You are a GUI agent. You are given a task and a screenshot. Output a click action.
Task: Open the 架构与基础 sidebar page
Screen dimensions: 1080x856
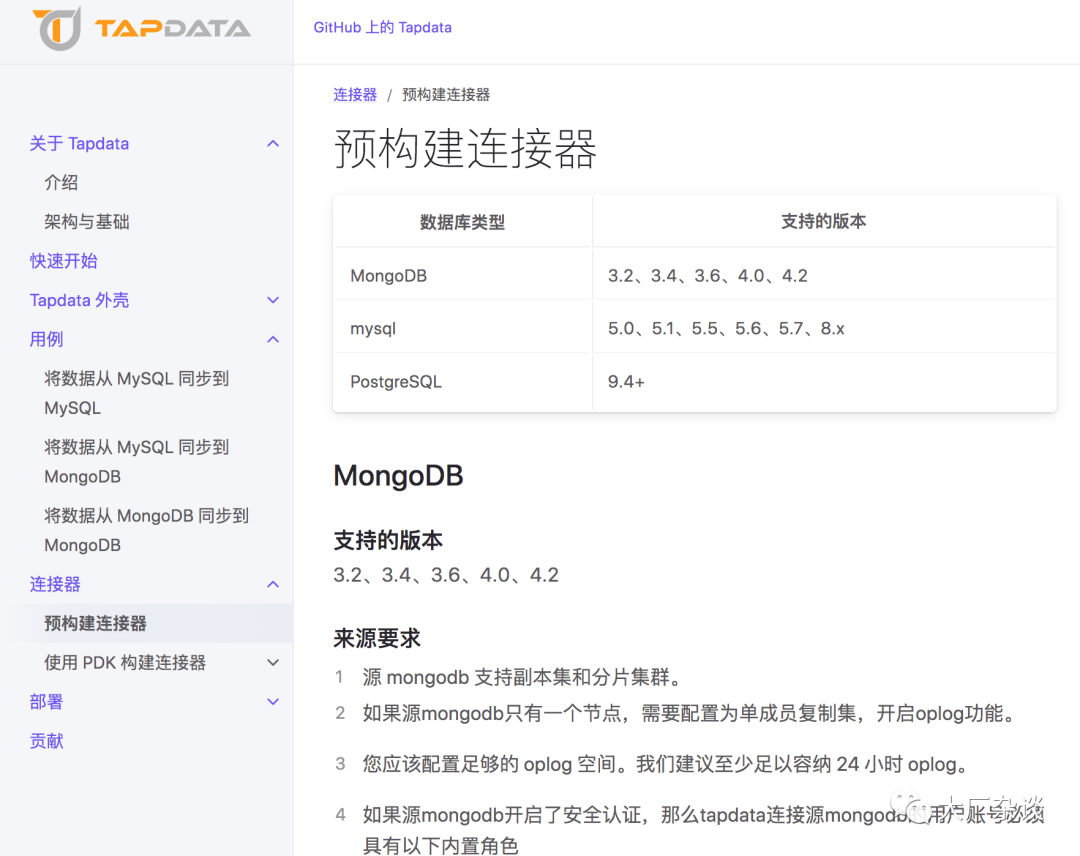click(87, 222)
